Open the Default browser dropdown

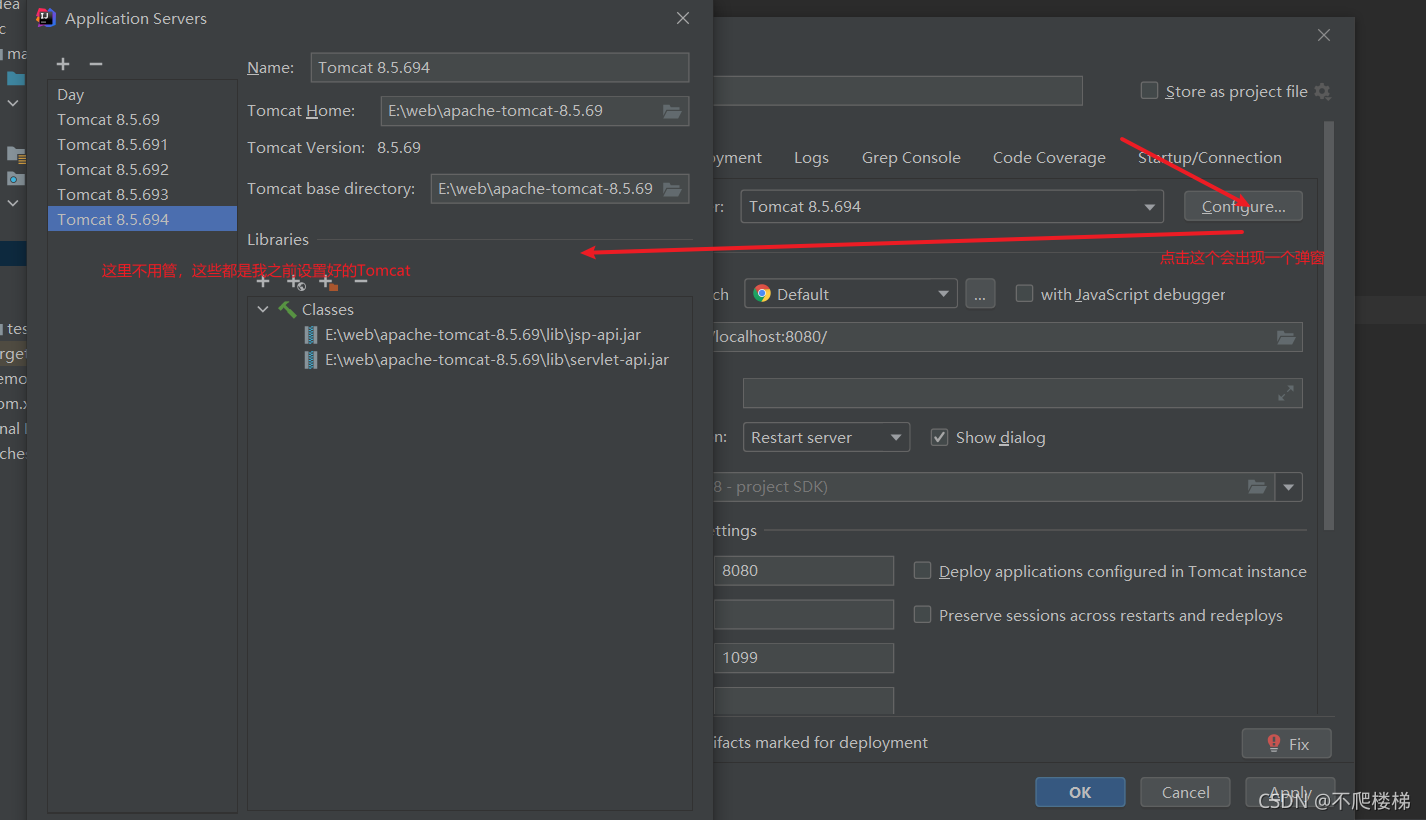click(x=851, y=294)
